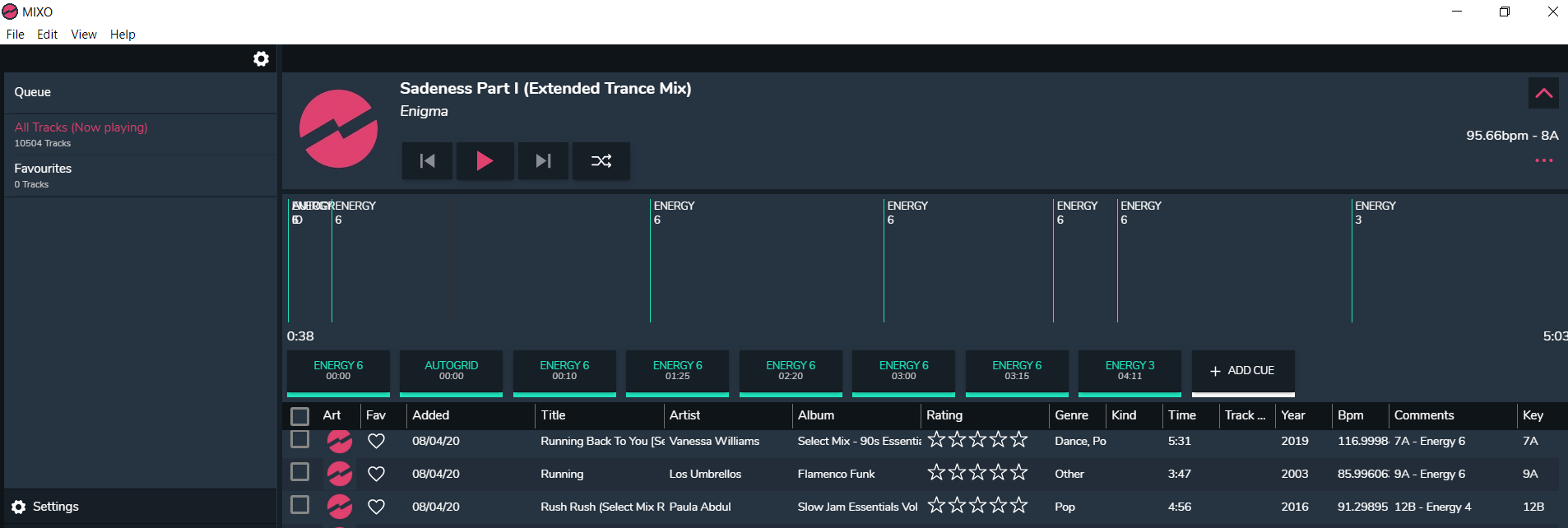Open the View menu
1568x528 pixels.
click(x=83, y=35)
